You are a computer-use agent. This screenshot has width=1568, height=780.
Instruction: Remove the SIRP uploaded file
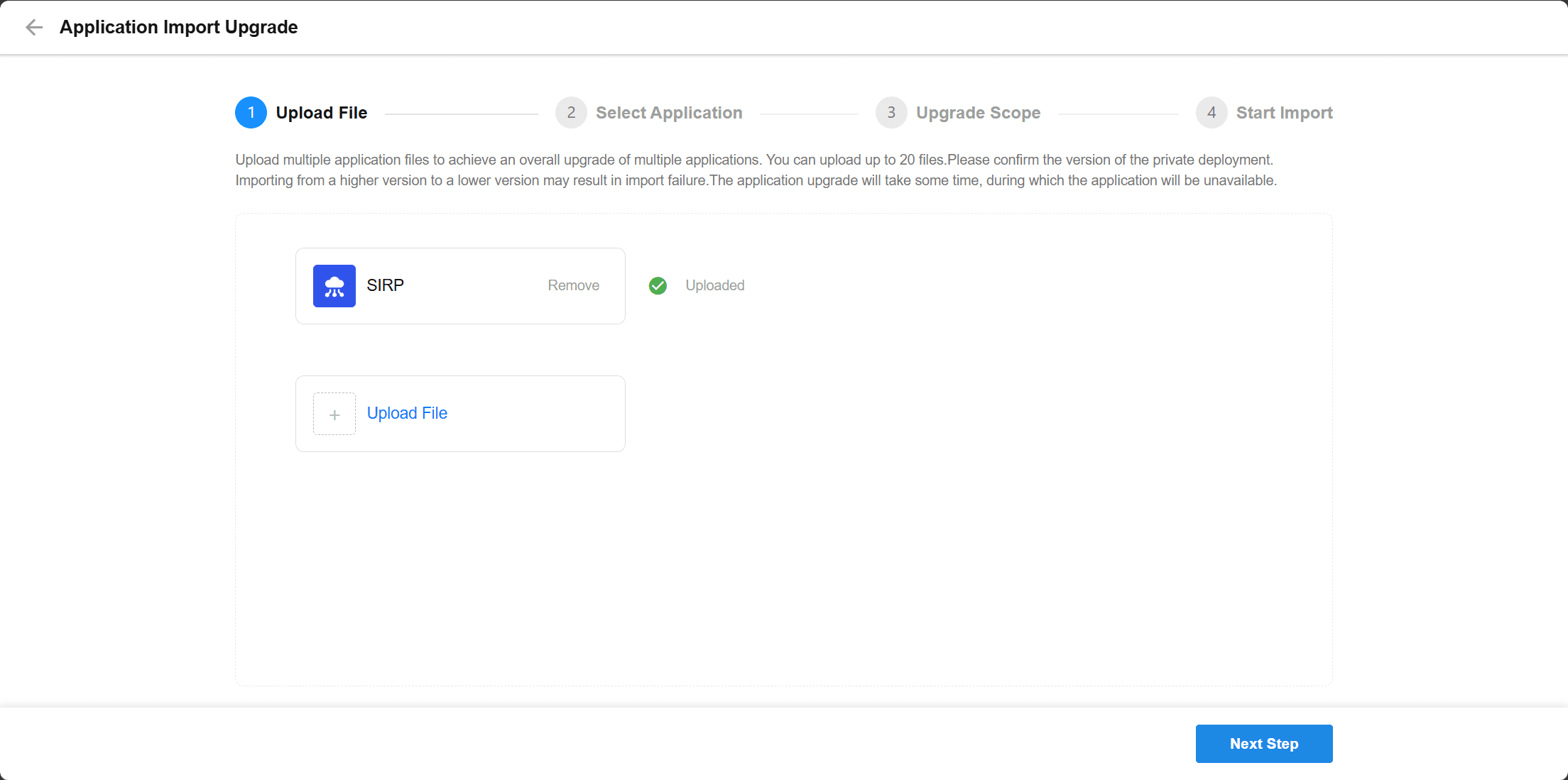(573, 286)
